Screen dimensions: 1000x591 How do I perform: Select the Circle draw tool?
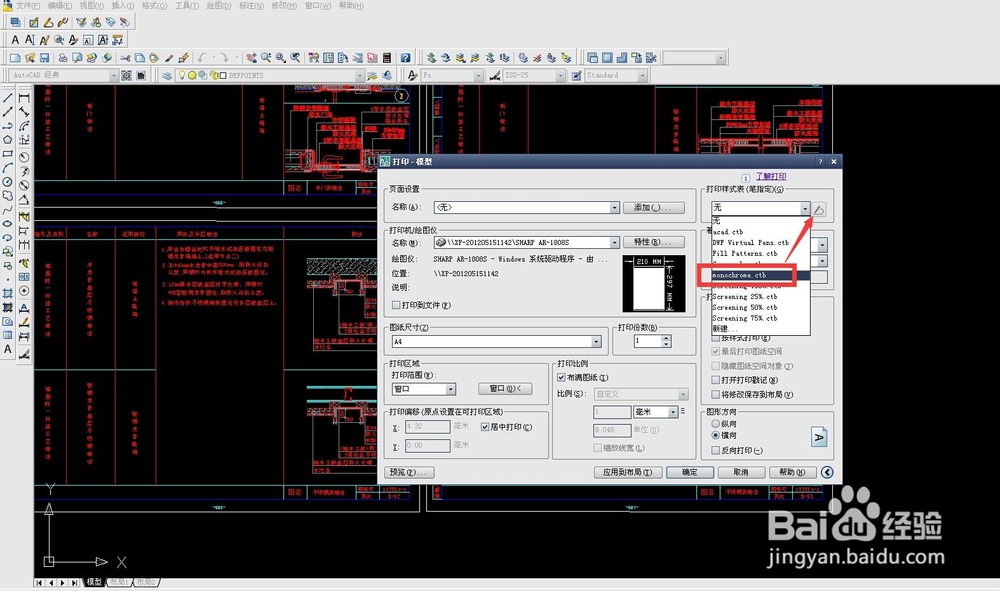coord(8,182)
